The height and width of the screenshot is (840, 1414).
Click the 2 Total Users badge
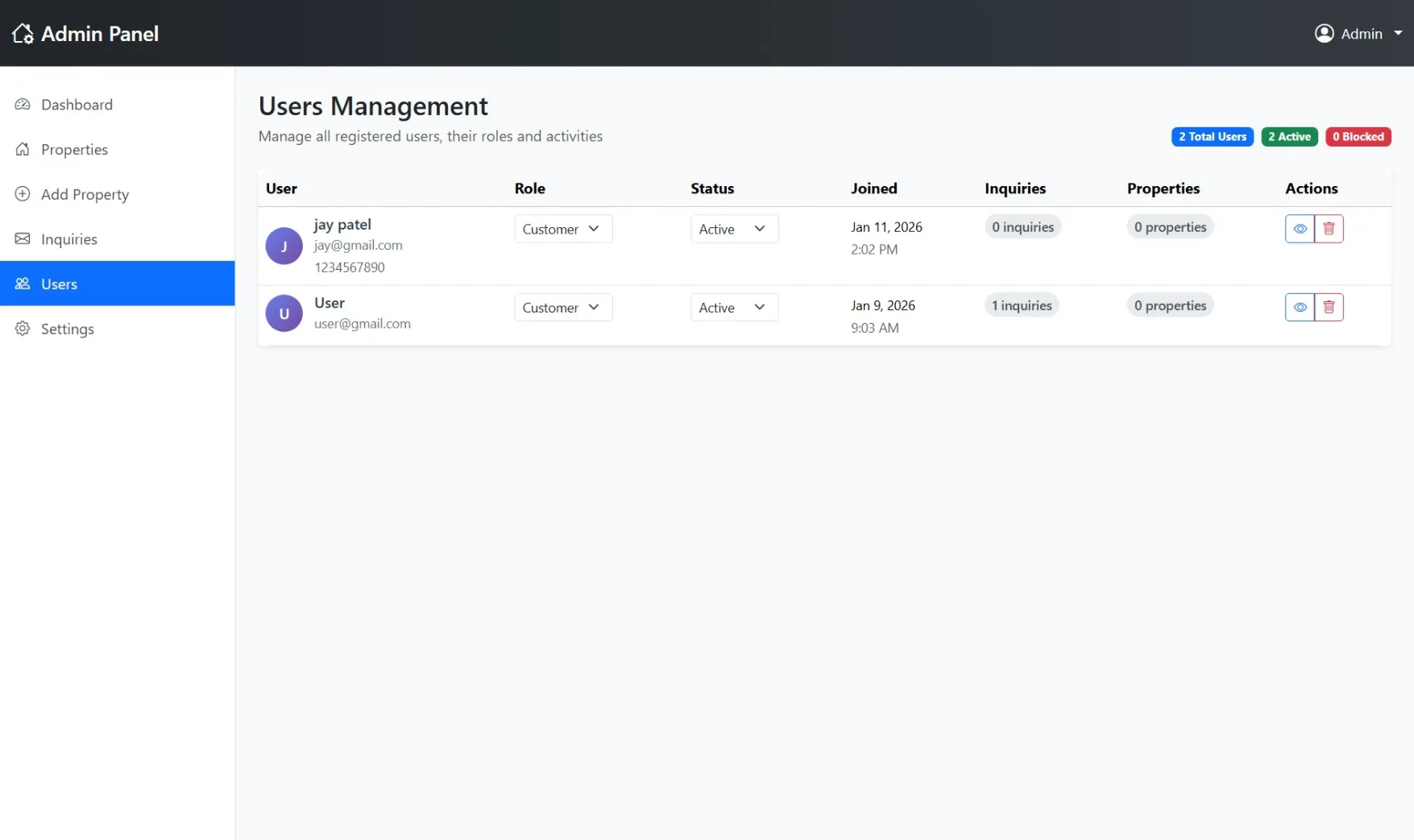1212,136
